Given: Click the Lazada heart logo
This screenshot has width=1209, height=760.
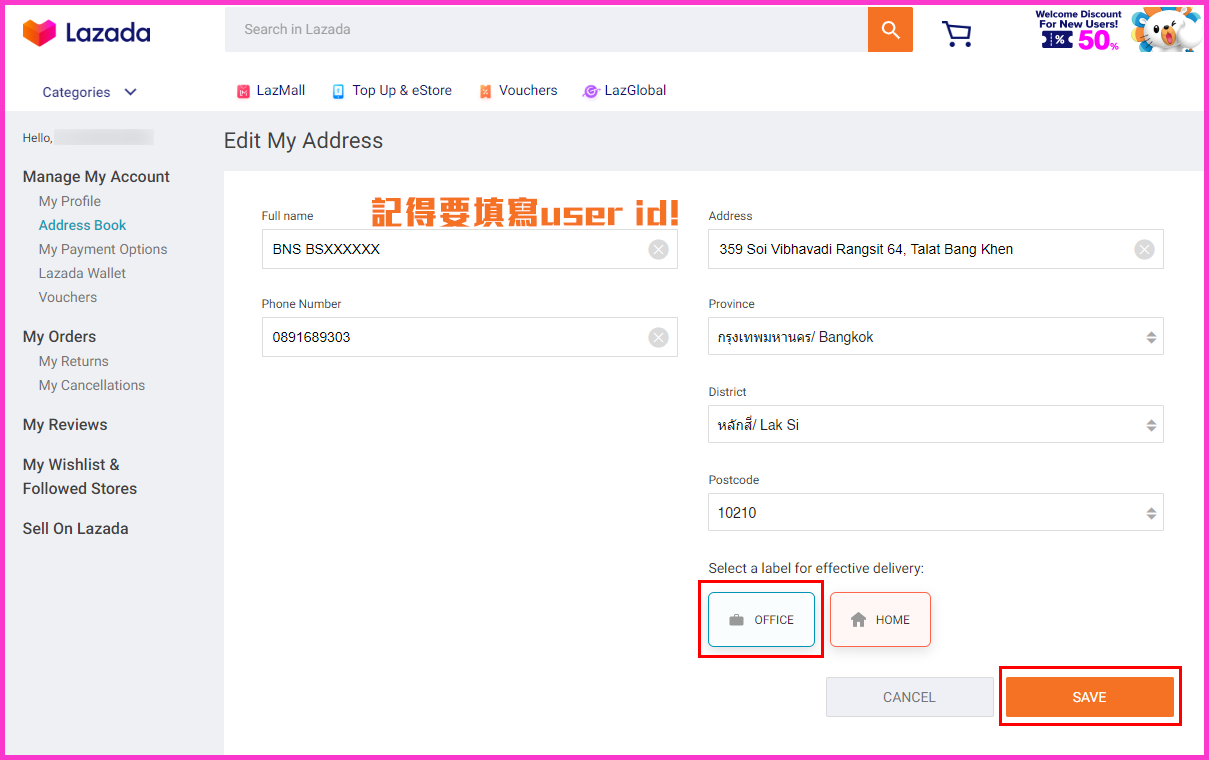Looking at the screenshot, I should click(x=39, y=33).
